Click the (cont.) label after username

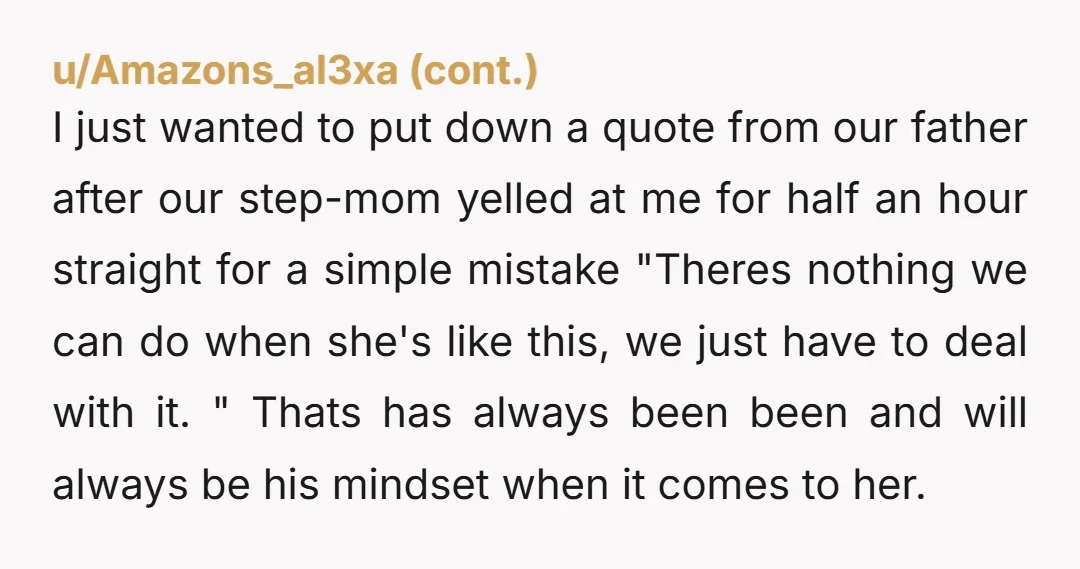474,72
